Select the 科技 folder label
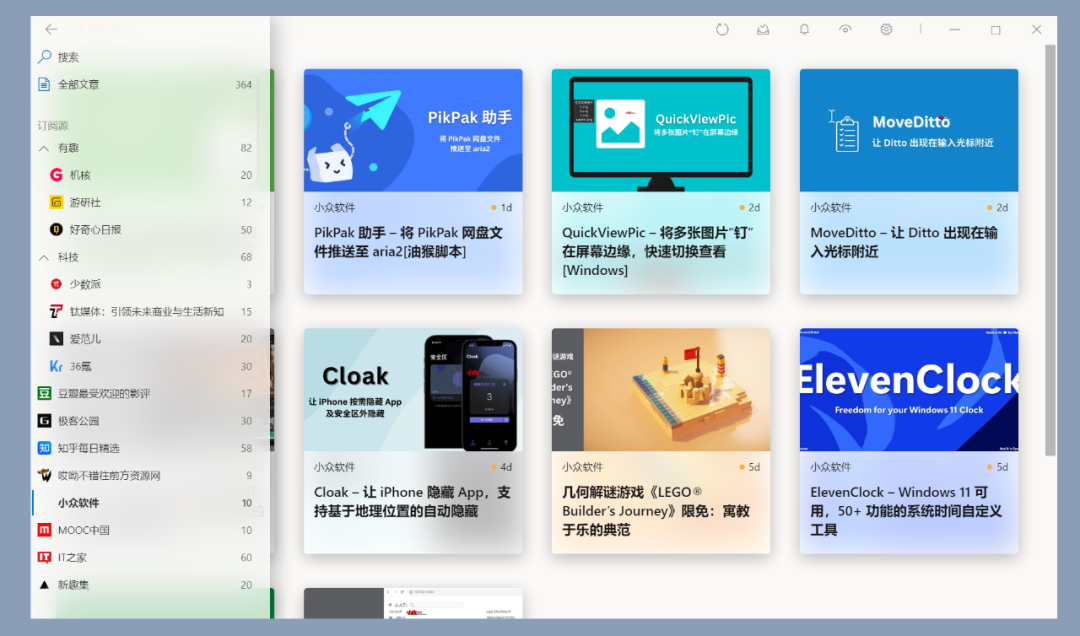This screenshot has height=636, width=1080. point(68,257)
